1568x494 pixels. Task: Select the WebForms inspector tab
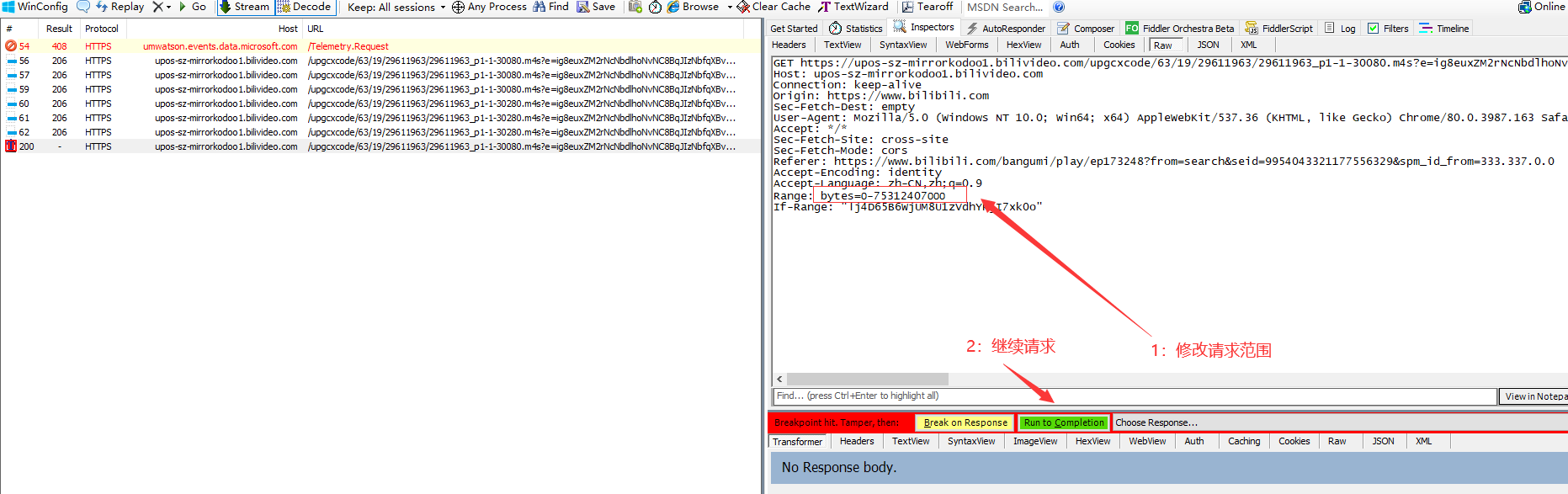point(966,45)
